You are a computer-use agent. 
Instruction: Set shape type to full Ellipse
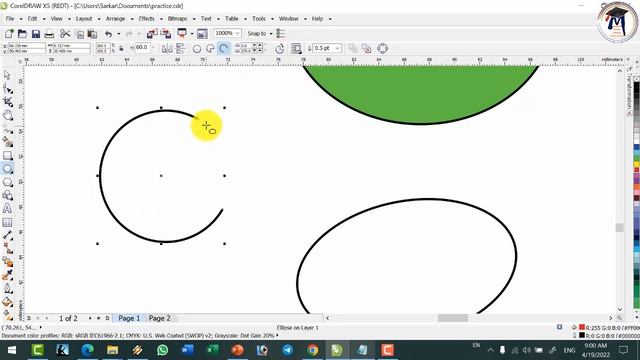197,49
